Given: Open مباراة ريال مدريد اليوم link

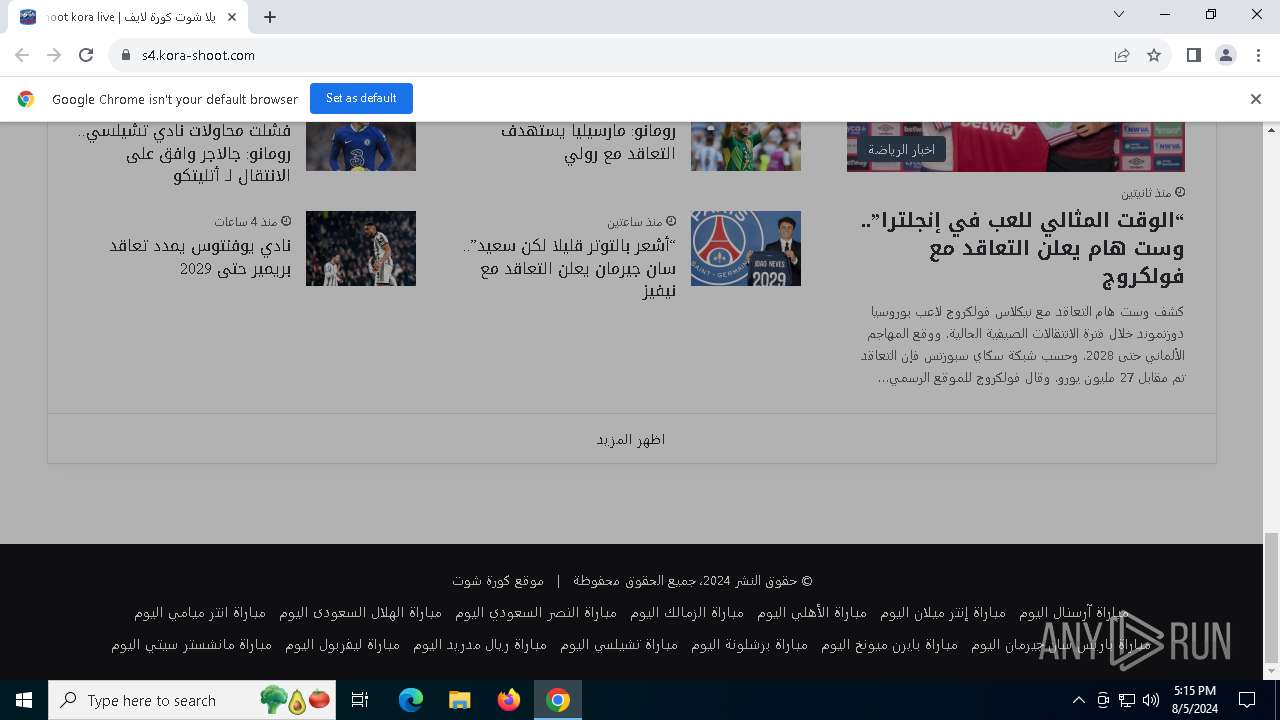Looking at the screenshot, I should 480,645.
